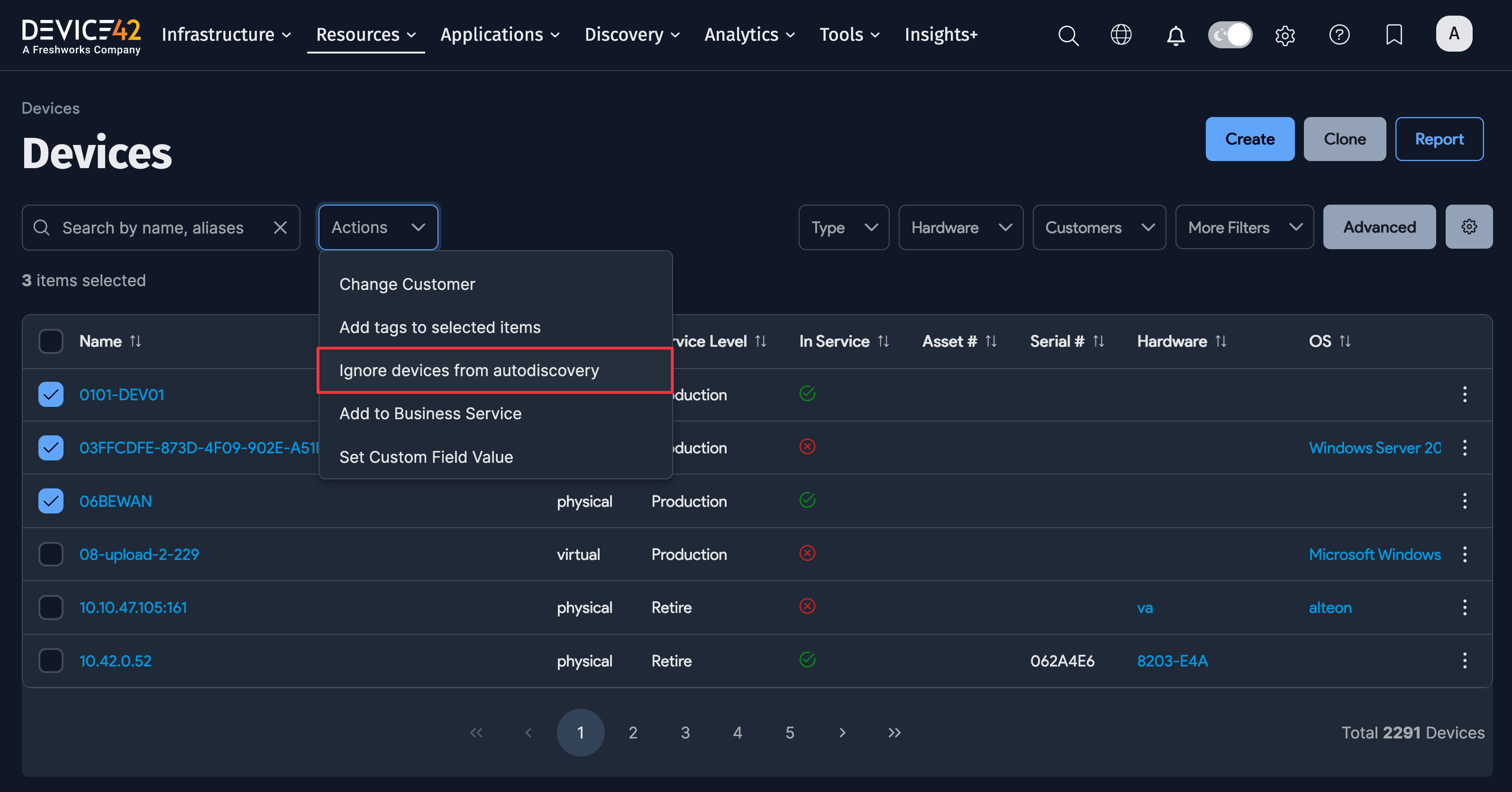Screen dimensions: 1512x792
Task: Click the globe language icon
Action: click(1120, 35)
